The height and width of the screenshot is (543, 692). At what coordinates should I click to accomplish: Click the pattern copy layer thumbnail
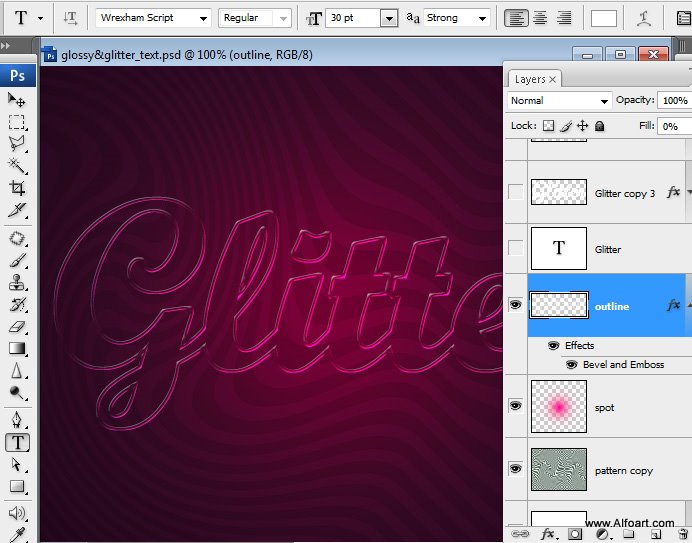coord(559,469)
